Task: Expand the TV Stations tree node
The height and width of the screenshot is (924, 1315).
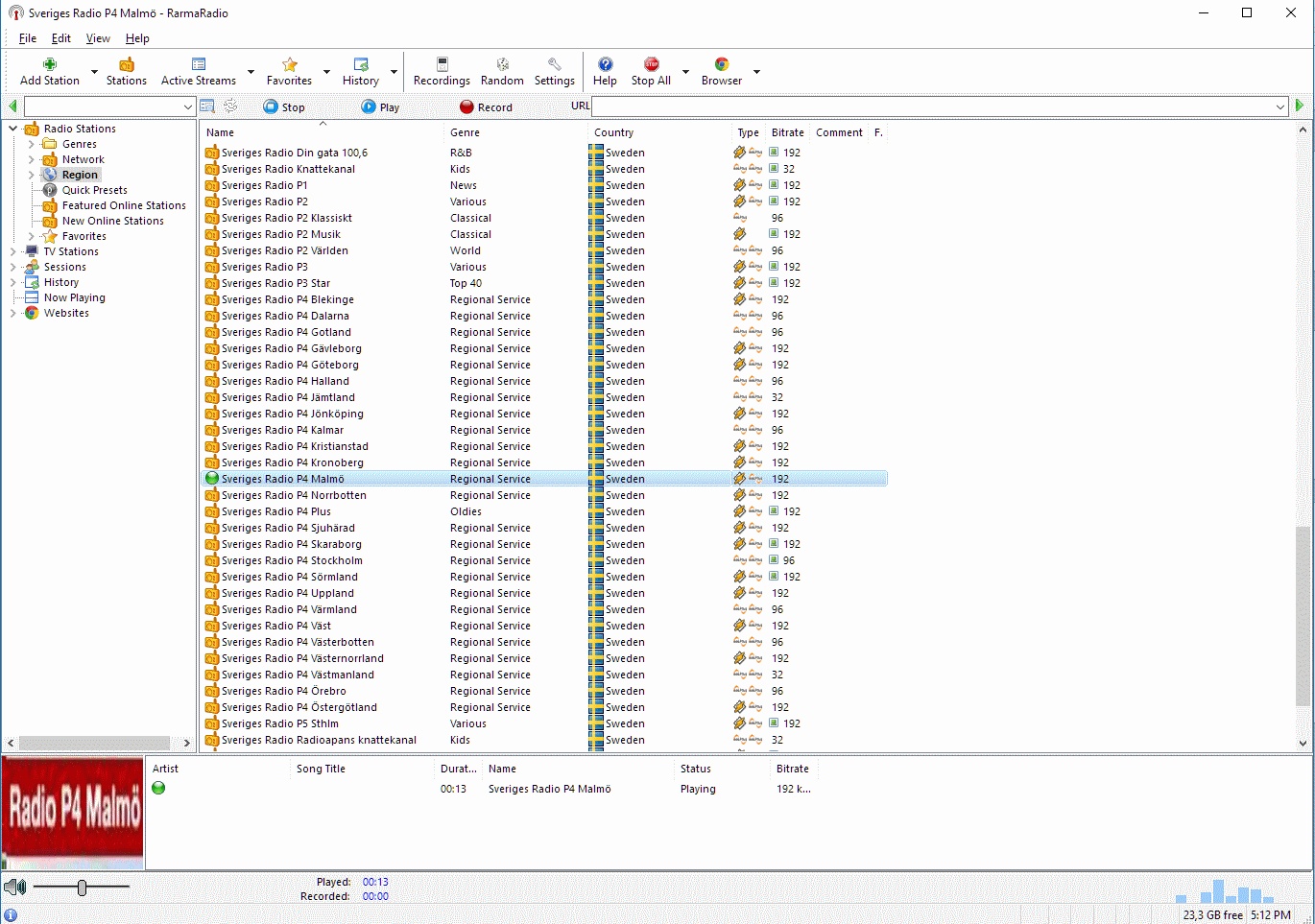Action: click(13, 251)
